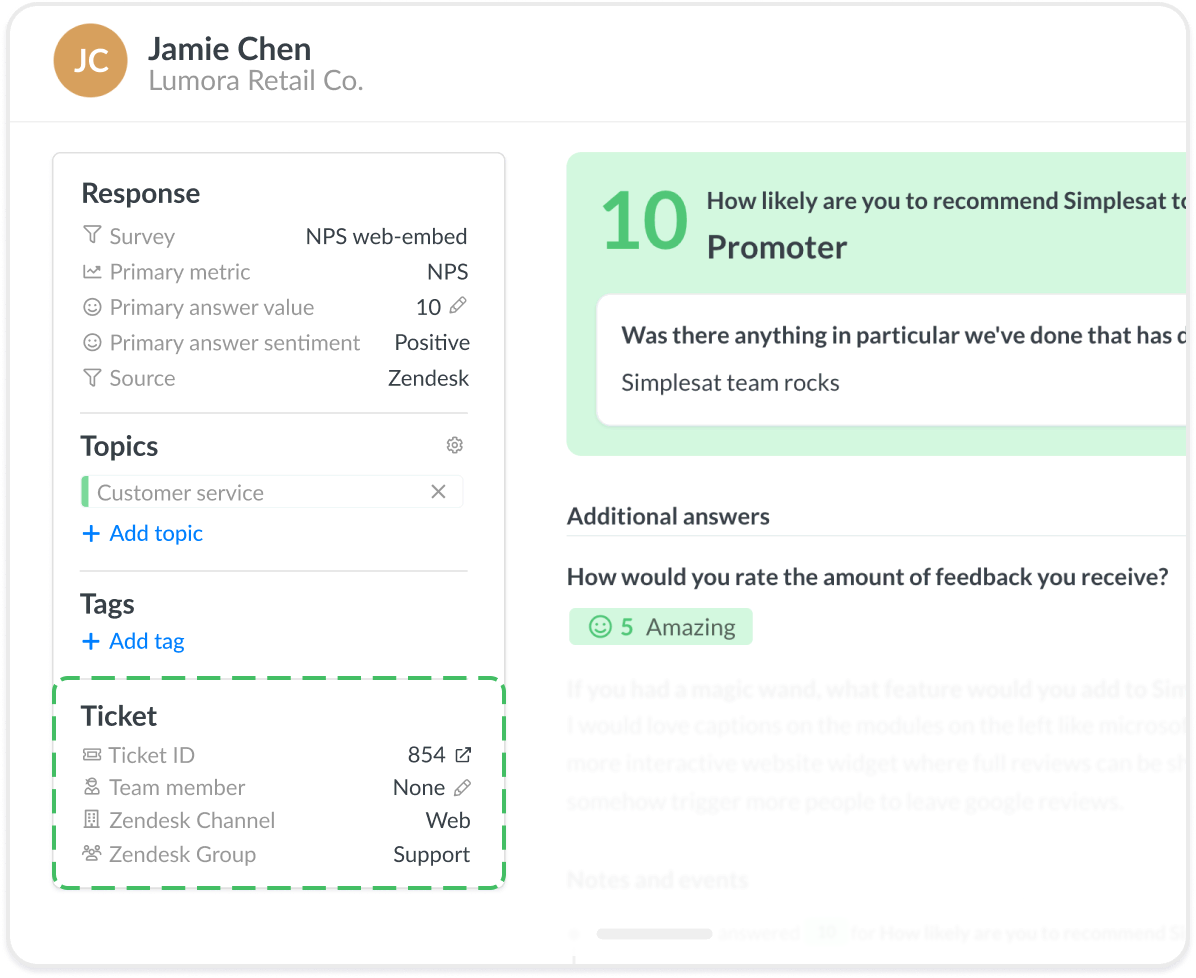Viewport: 1196px width, 978px height.
Task: Click the JC avatar for Jamie Chen
Action: pos(90,61)
